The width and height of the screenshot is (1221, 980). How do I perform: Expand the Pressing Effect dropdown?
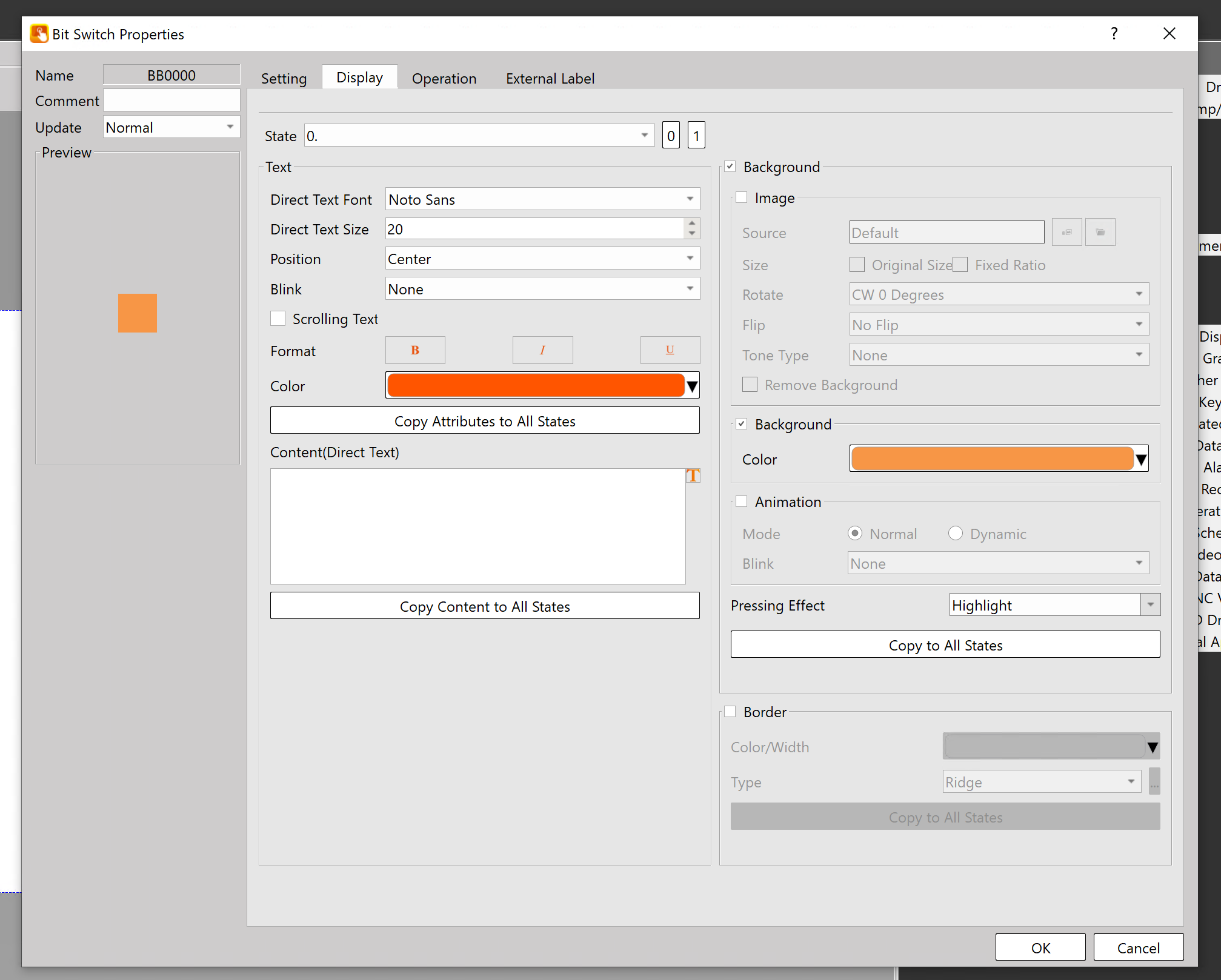pyautogui.click(x=1150, y=605)
